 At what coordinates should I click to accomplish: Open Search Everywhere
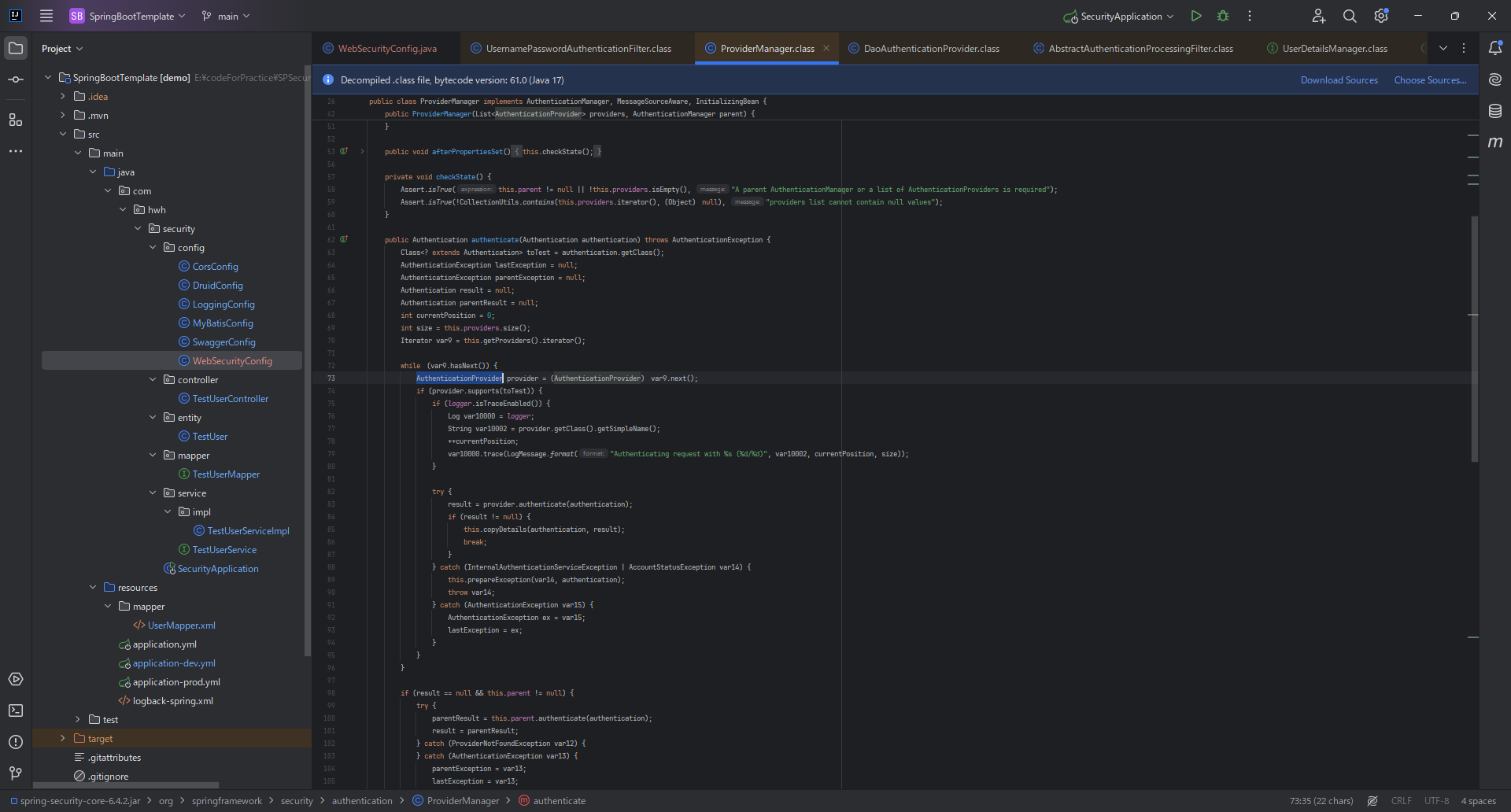click(x=1350, y=16)
